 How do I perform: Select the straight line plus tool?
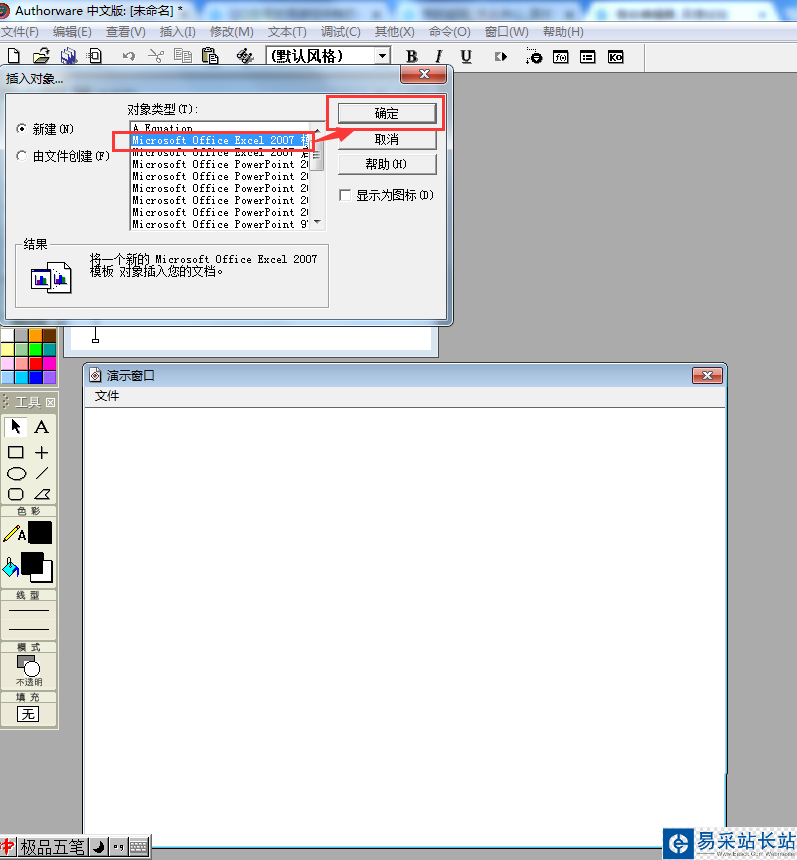(42, 452)
